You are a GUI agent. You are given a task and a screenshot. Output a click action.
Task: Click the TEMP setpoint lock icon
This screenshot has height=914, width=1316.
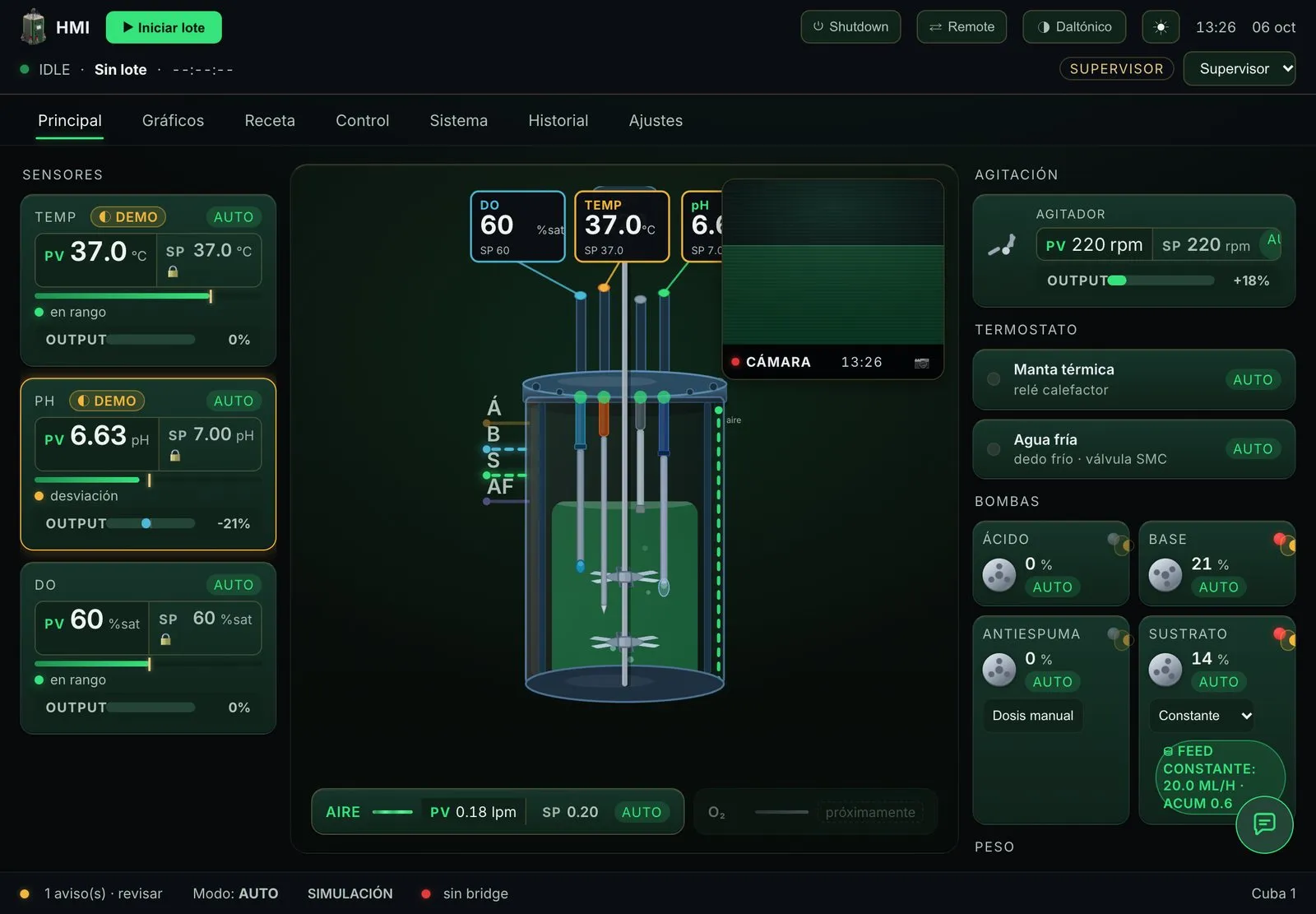tap(173, 271)
